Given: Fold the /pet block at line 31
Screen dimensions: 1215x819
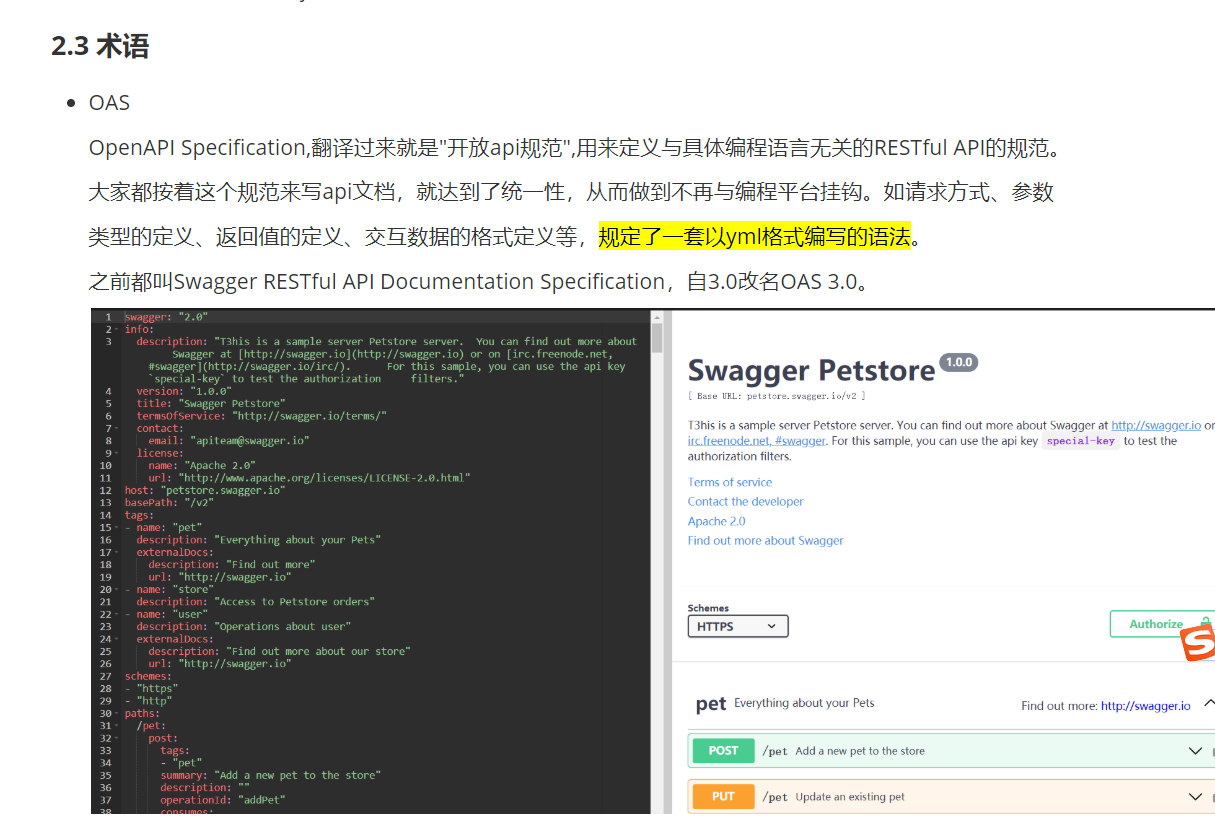Looking at the screenshot, I should (118, 726).
